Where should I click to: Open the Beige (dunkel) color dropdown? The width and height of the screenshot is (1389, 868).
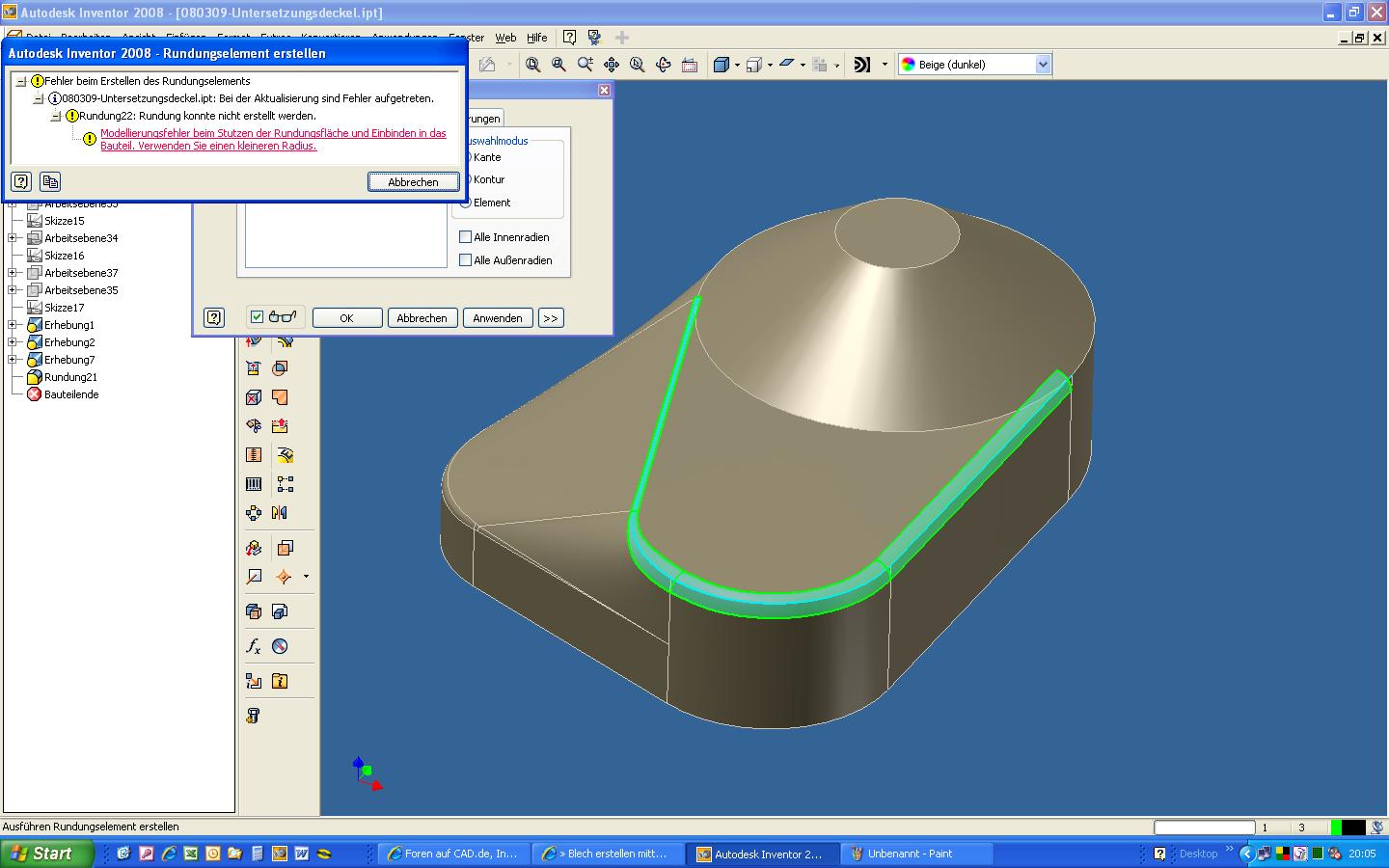[1042, 65]
